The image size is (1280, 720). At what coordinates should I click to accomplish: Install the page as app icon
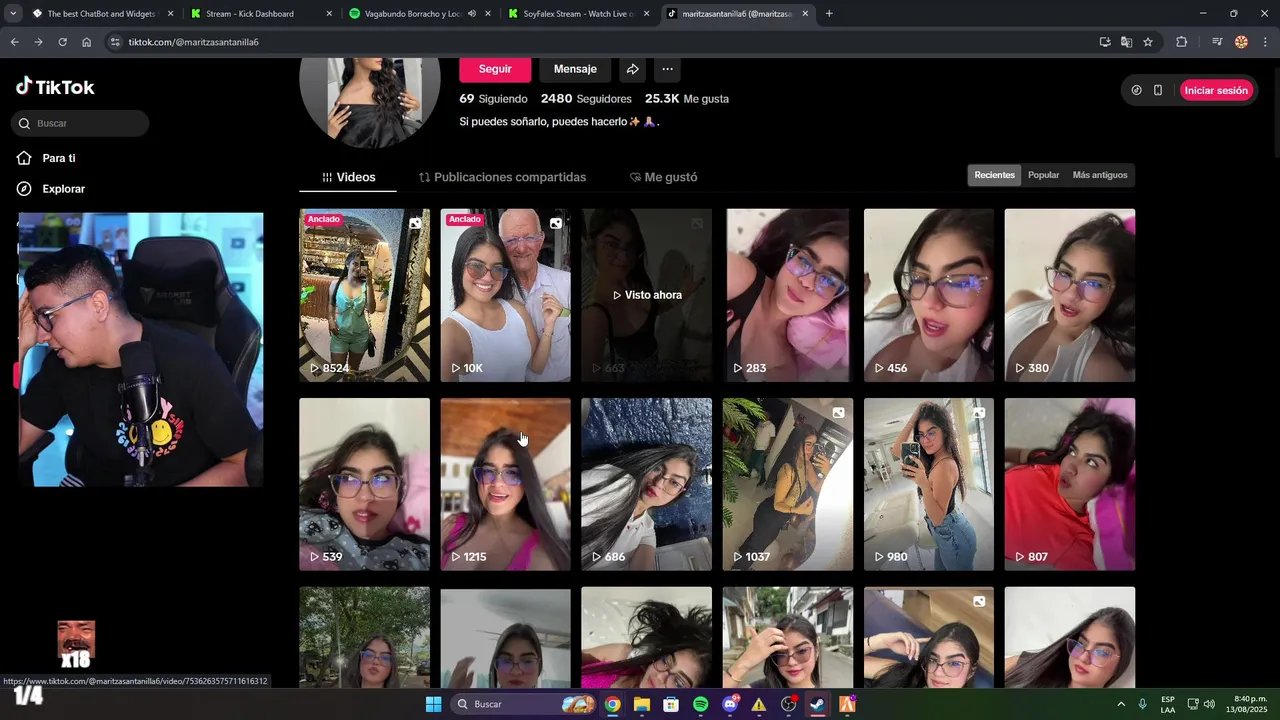pyautogui.click(x=1105, y=42)
